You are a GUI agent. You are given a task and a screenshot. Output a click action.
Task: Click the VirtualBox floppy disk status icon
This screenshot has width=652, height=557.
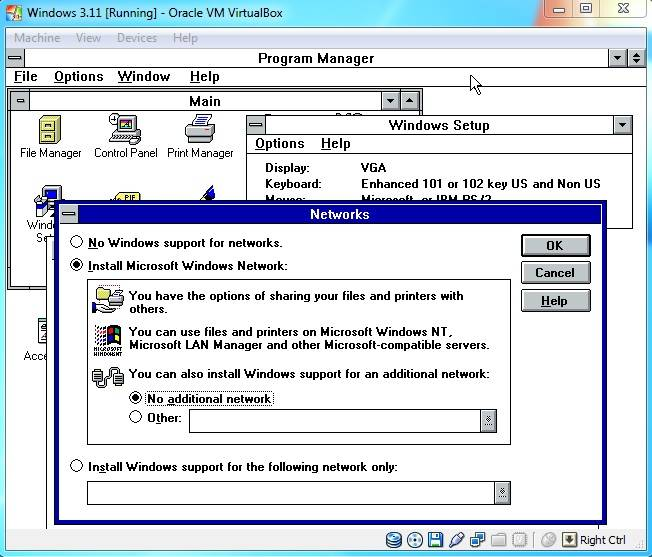(x=436, y=541)
